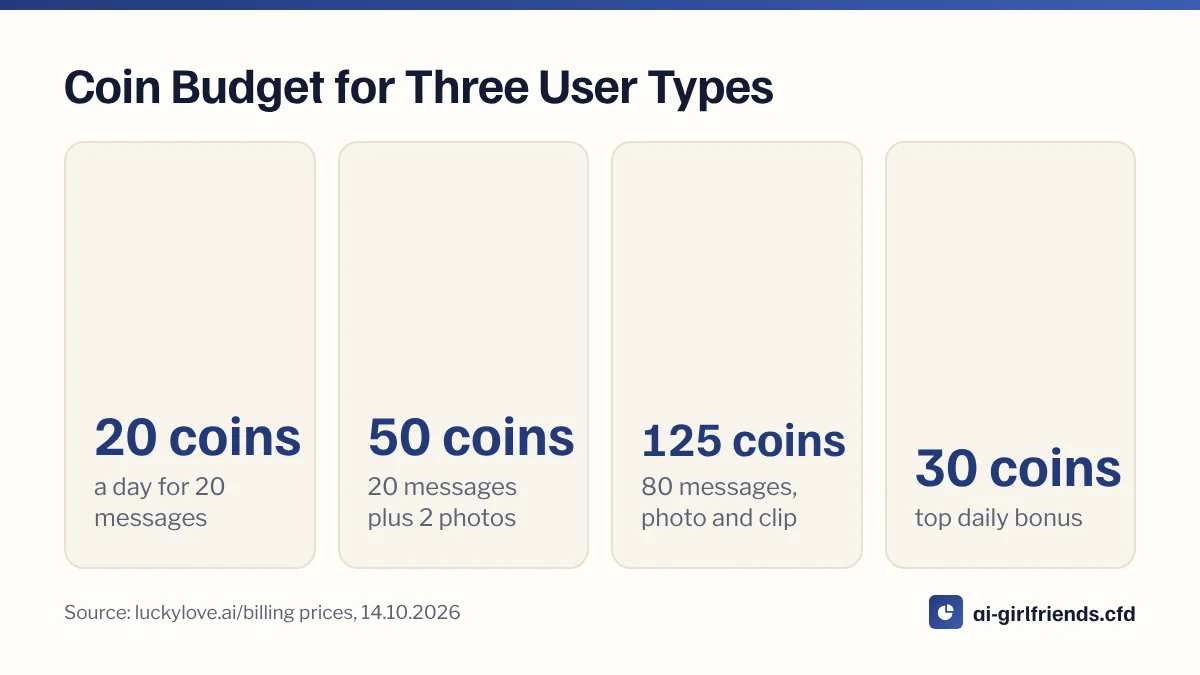The width and height of the screenshot is (1200, 675).
Task: Click the date 14.10.2026 in source line
Action: [410, 613]
